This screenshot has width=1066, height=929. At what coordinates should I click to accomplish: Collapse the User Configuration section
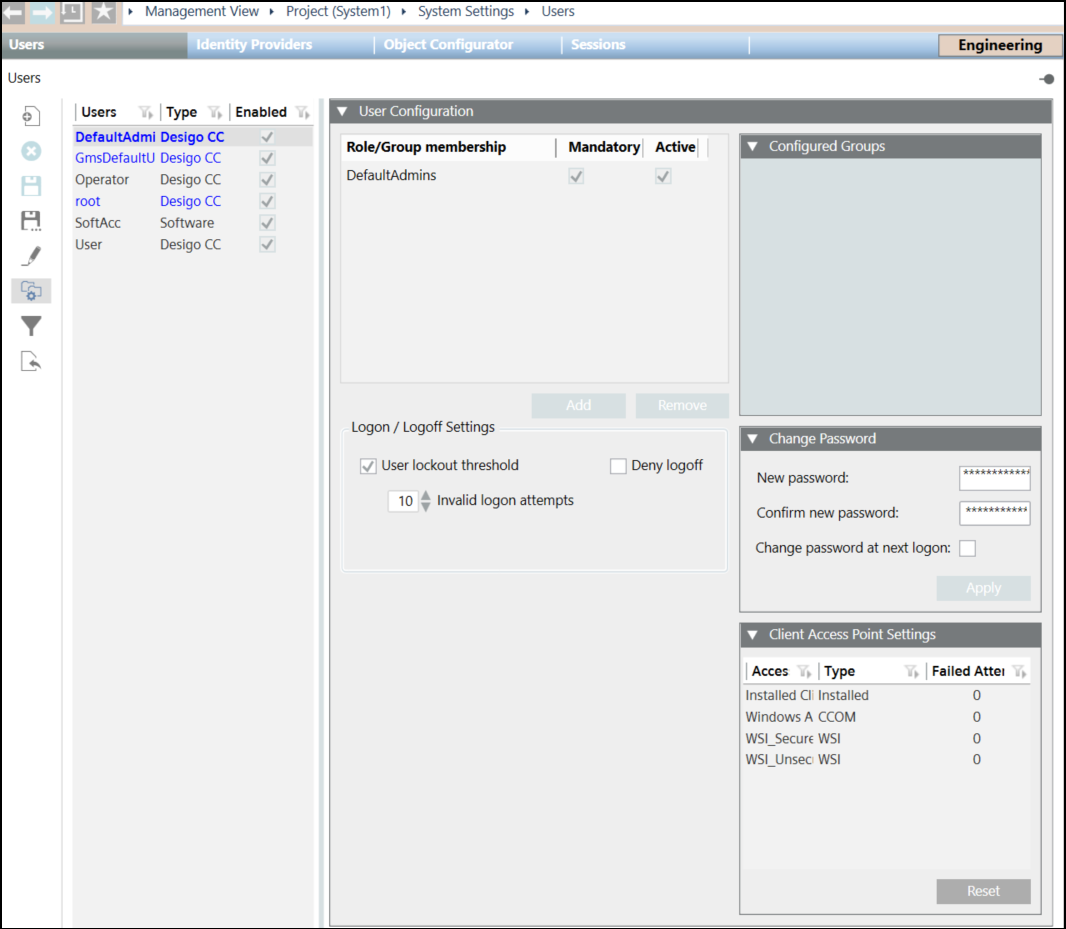pos(342,111)
